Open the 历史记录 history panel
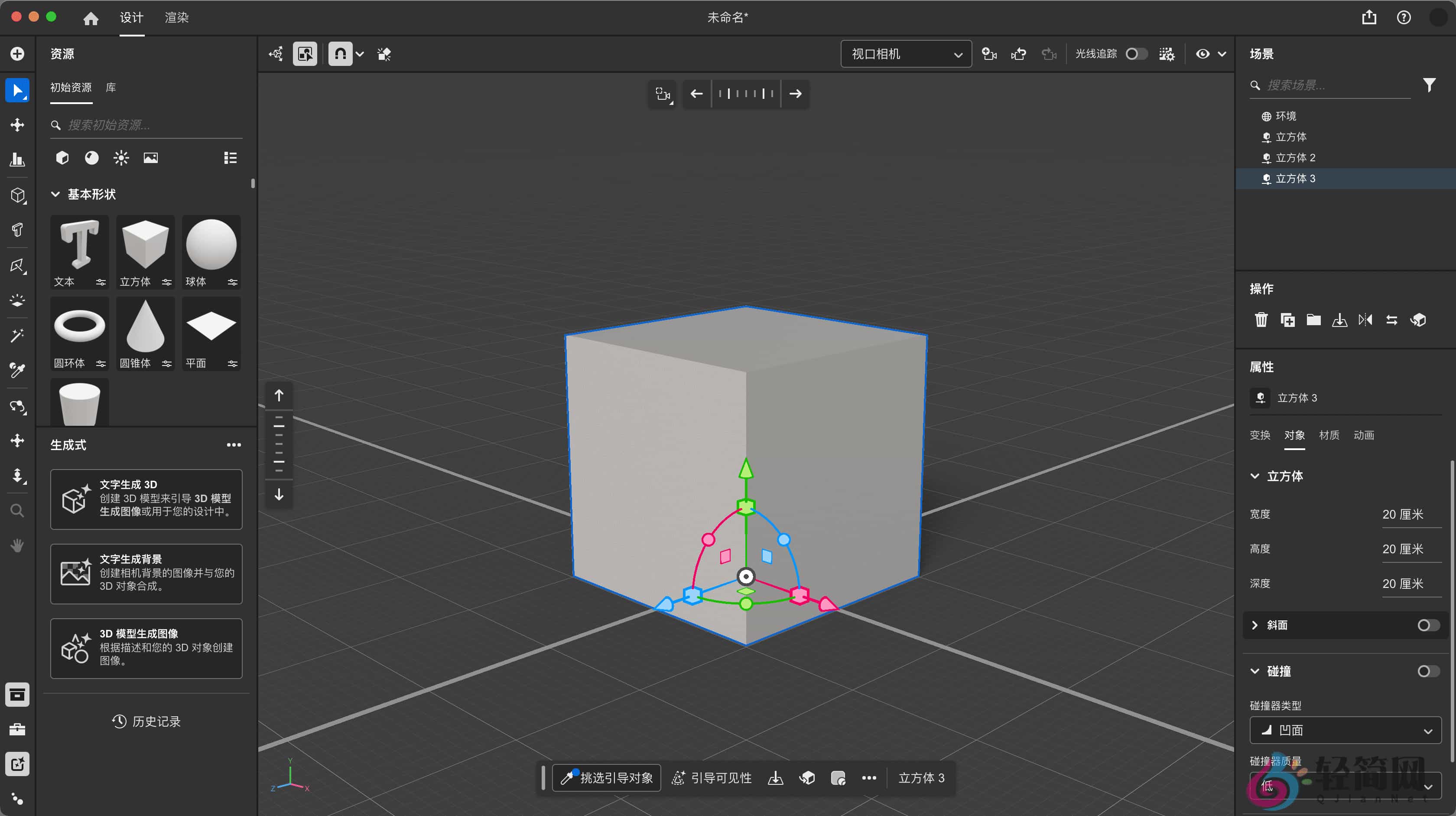Image resolution: width=1456 pixels, height=816 pixels. click(x=146, y=721)
